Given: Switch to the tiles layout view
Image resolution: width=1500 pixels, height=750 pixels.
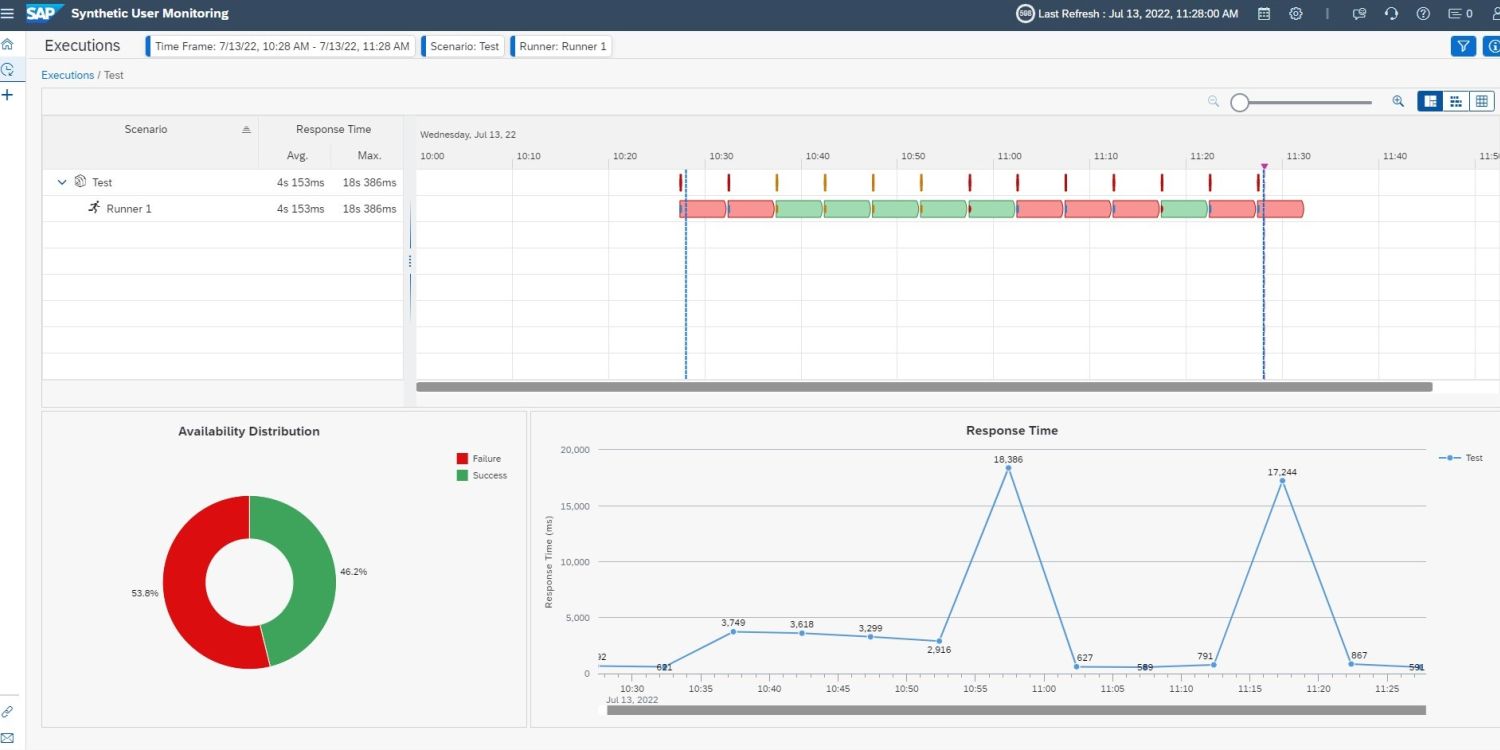Looking at the screenshot, I should [1455, 100].
